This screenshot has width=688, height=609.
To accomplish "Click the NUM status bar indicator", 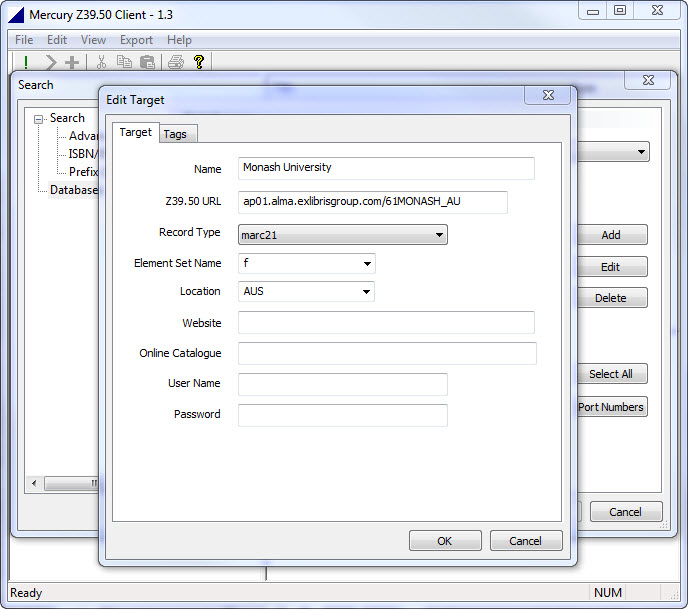I will pos(608,593).
